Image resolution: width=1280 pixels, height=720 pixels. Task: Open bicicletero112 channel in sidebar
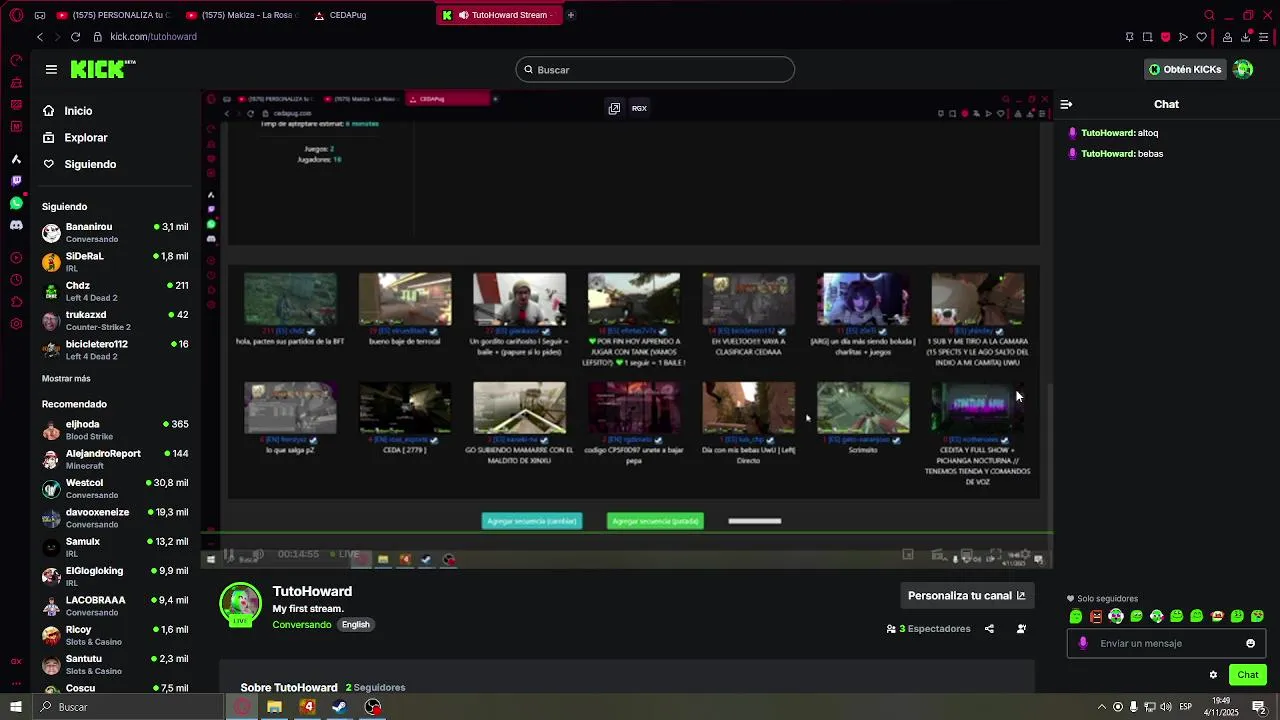coord(115,349)
